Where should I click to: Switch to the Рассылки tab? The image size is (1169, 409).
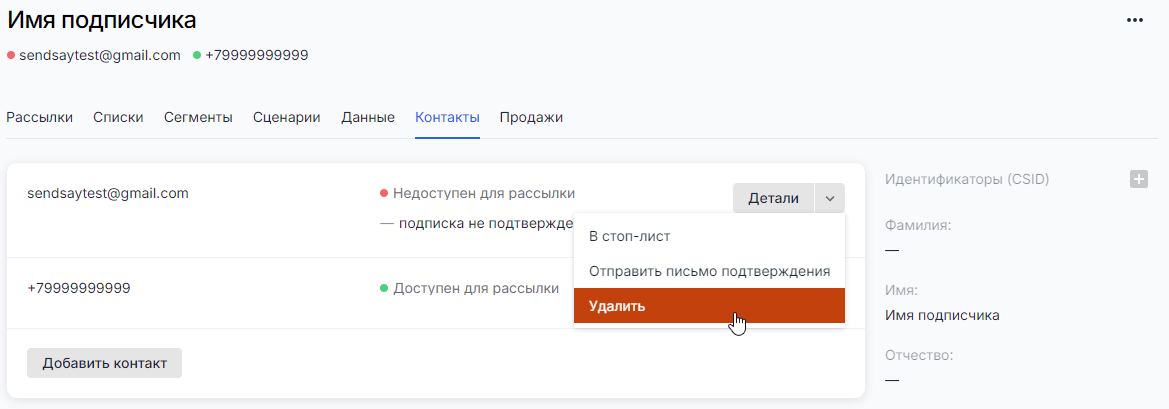click(40, 117)
